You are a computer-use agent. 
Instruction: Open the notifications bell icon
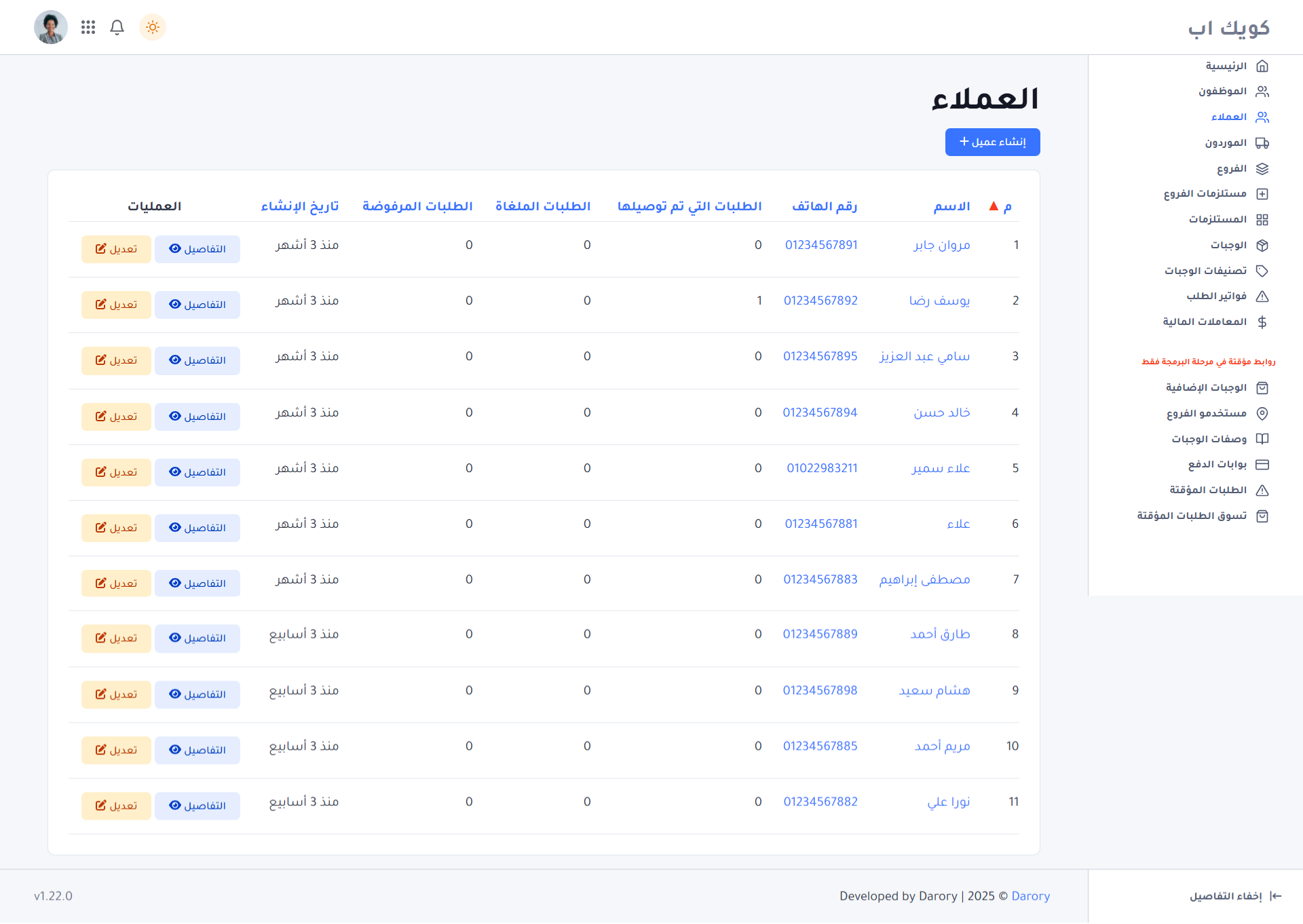[x=116, y=27]
